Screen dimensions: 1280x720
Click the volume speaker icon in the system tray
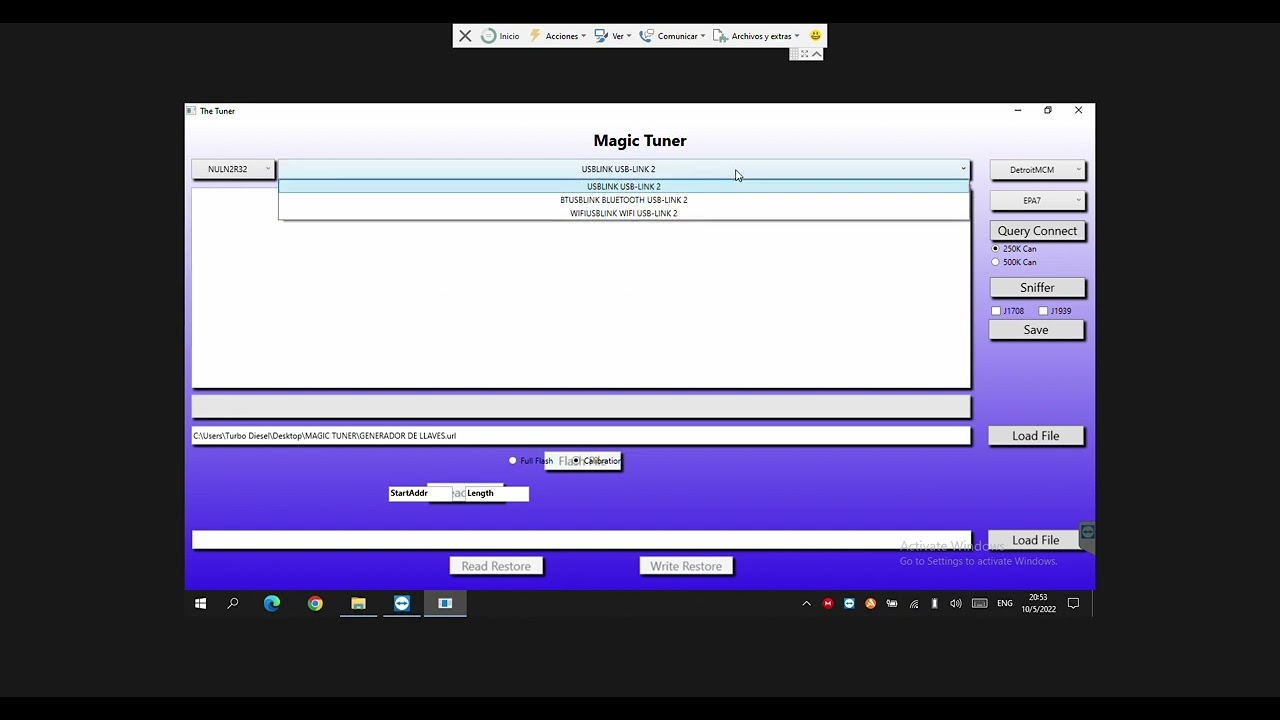point(956,603)
